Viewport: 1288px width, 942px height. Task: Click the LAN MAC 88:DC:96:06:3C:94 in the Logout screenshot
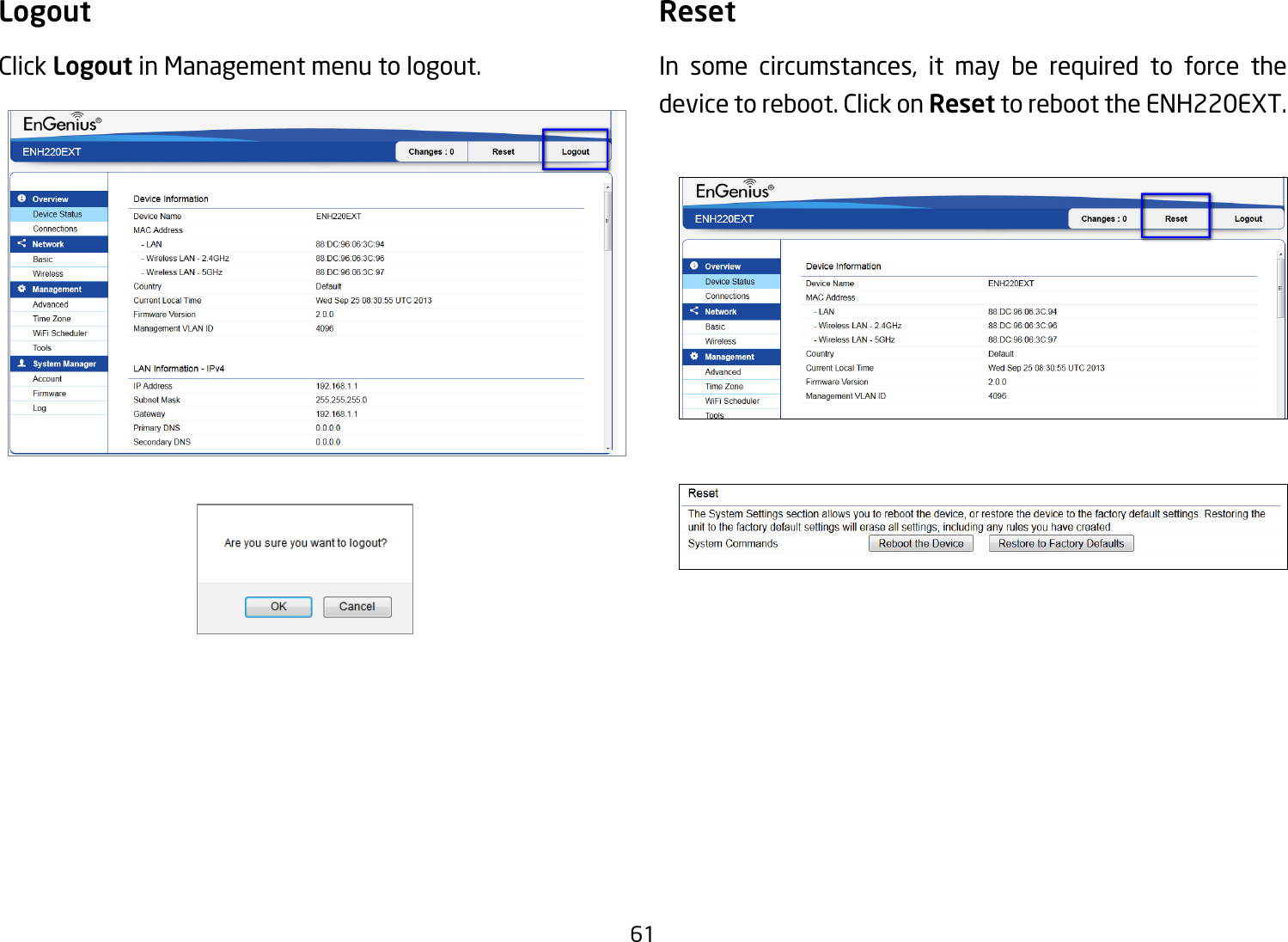[350, 244]
